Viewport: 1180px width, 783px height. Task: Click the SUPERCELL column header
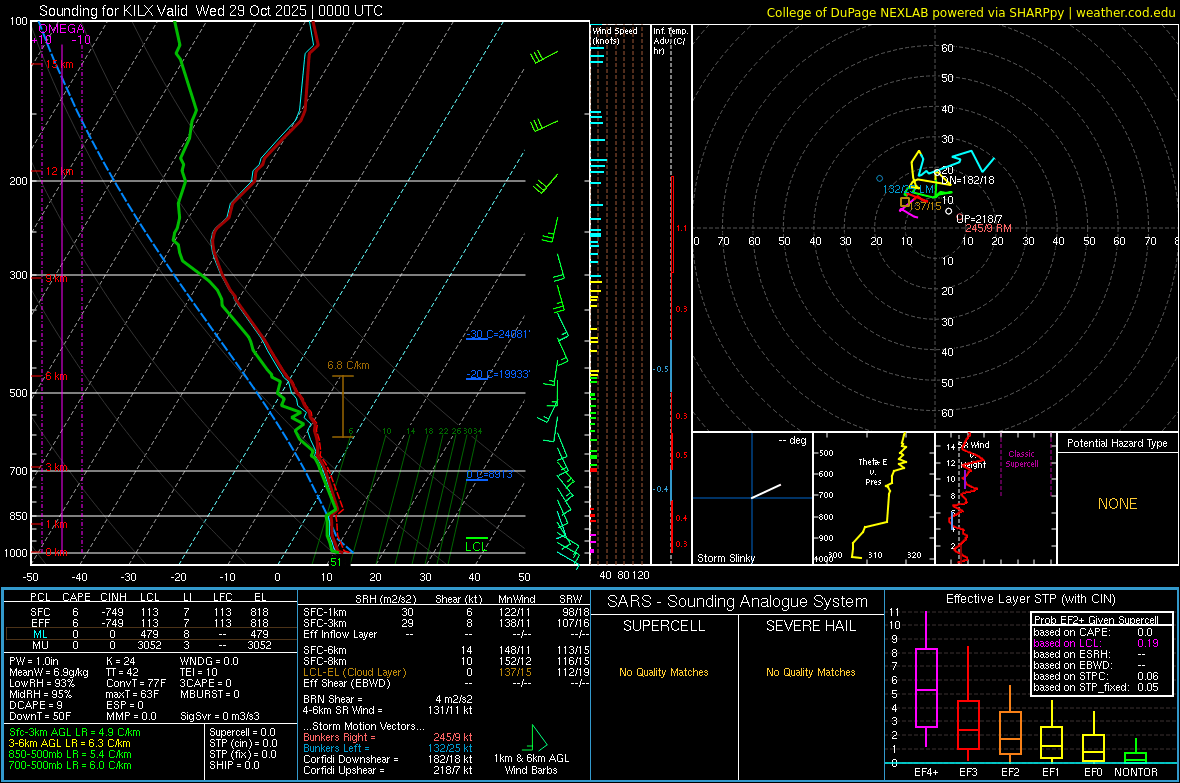[664, 626]
